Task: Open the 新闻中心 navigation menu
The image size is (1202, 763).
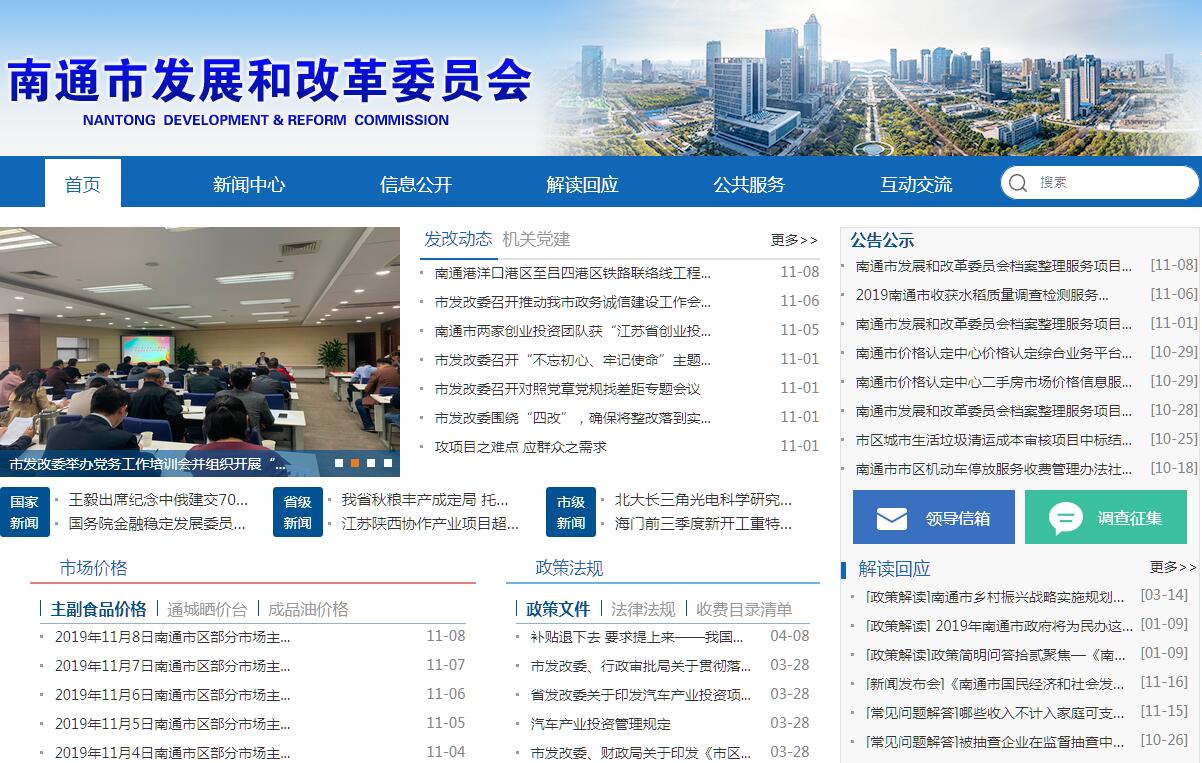Action: coord(249,184)
